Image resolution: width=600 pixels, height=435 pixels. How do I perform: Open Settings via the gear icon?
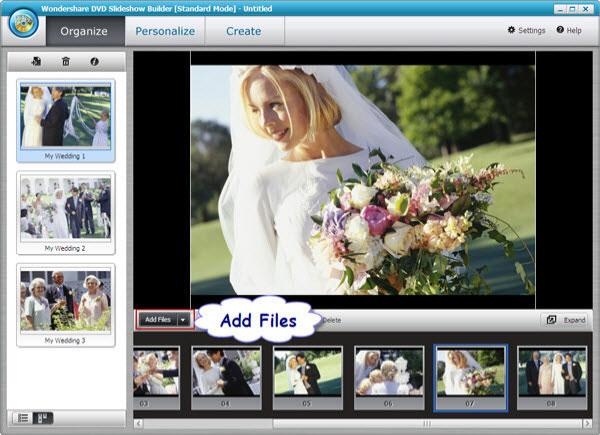coord(512,31)
